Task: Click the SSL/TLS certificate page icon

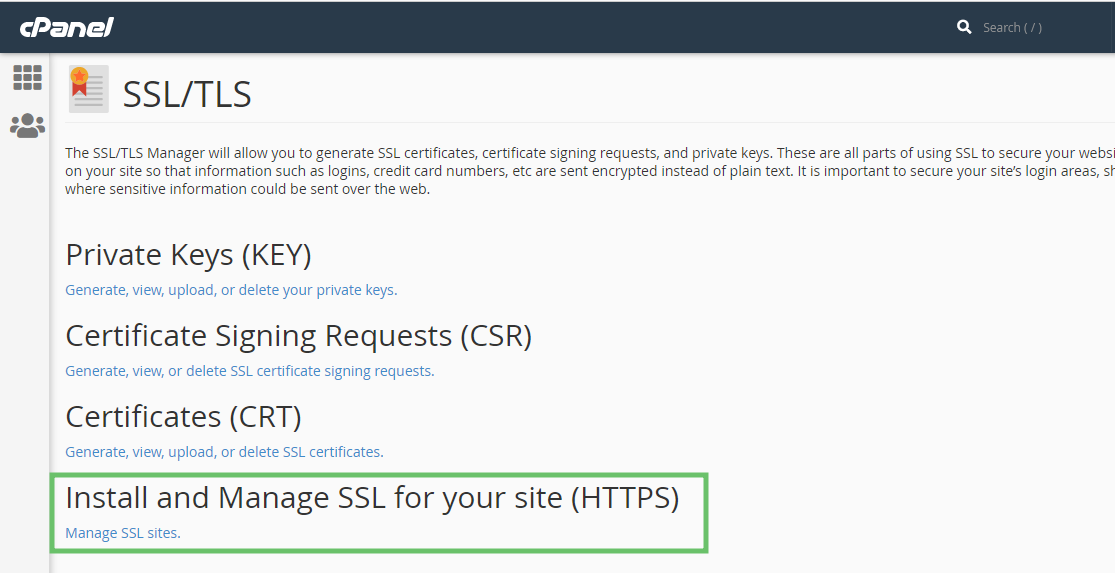Action: click(88, 89)
